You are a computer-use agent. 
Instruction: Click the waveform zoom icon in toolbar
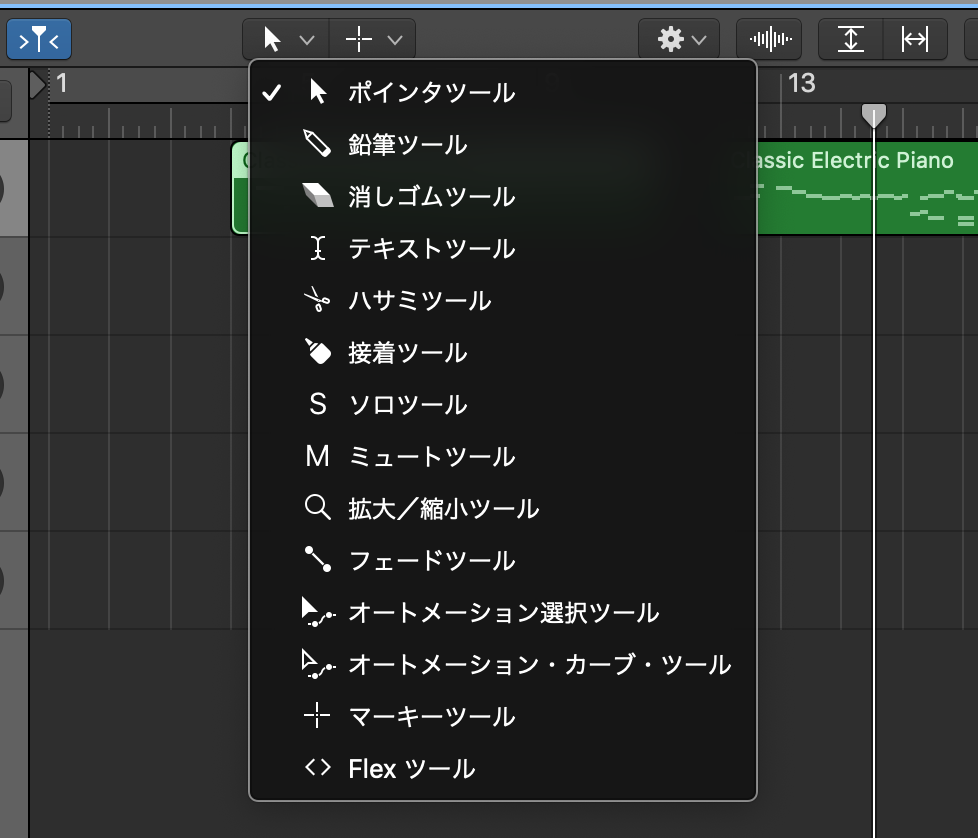770,40
